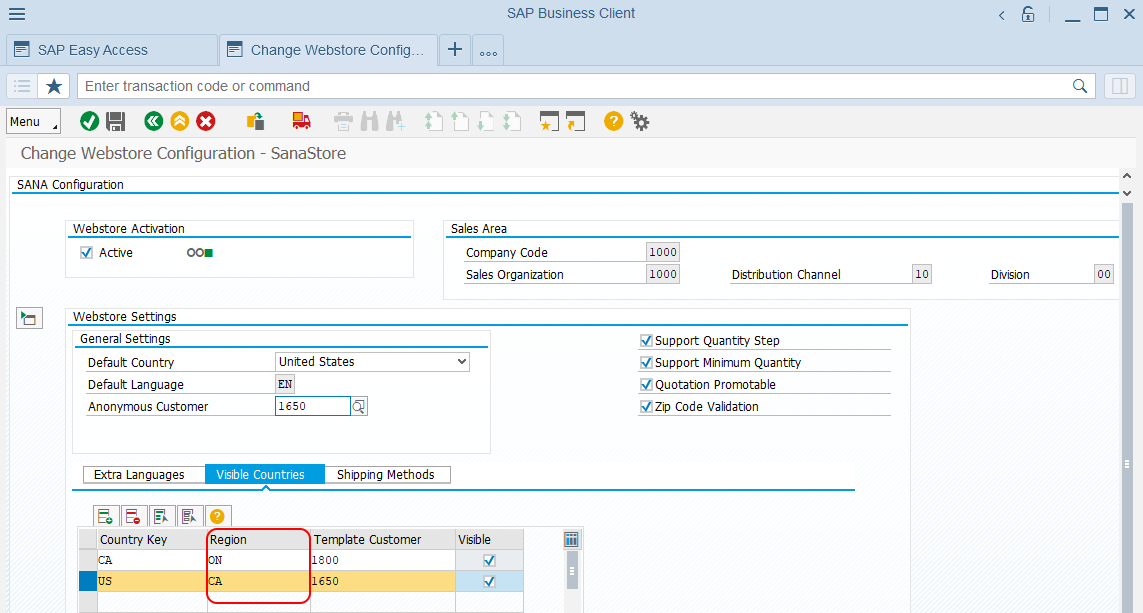Click the Anonymous Customer input field
This screenshot has width=1143, height=613.
point(313,407)
